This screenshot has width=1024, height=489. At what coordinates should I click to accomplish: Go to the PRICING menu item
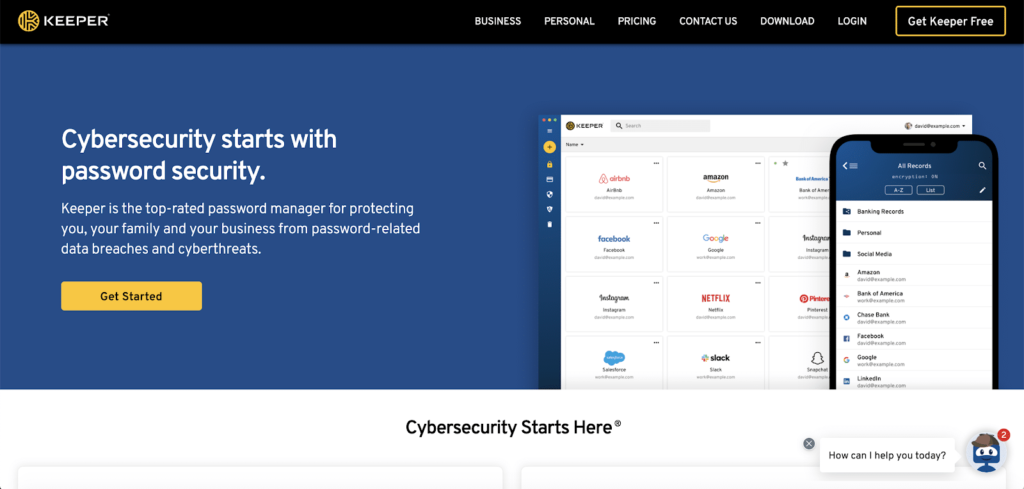tap(637, 21)
